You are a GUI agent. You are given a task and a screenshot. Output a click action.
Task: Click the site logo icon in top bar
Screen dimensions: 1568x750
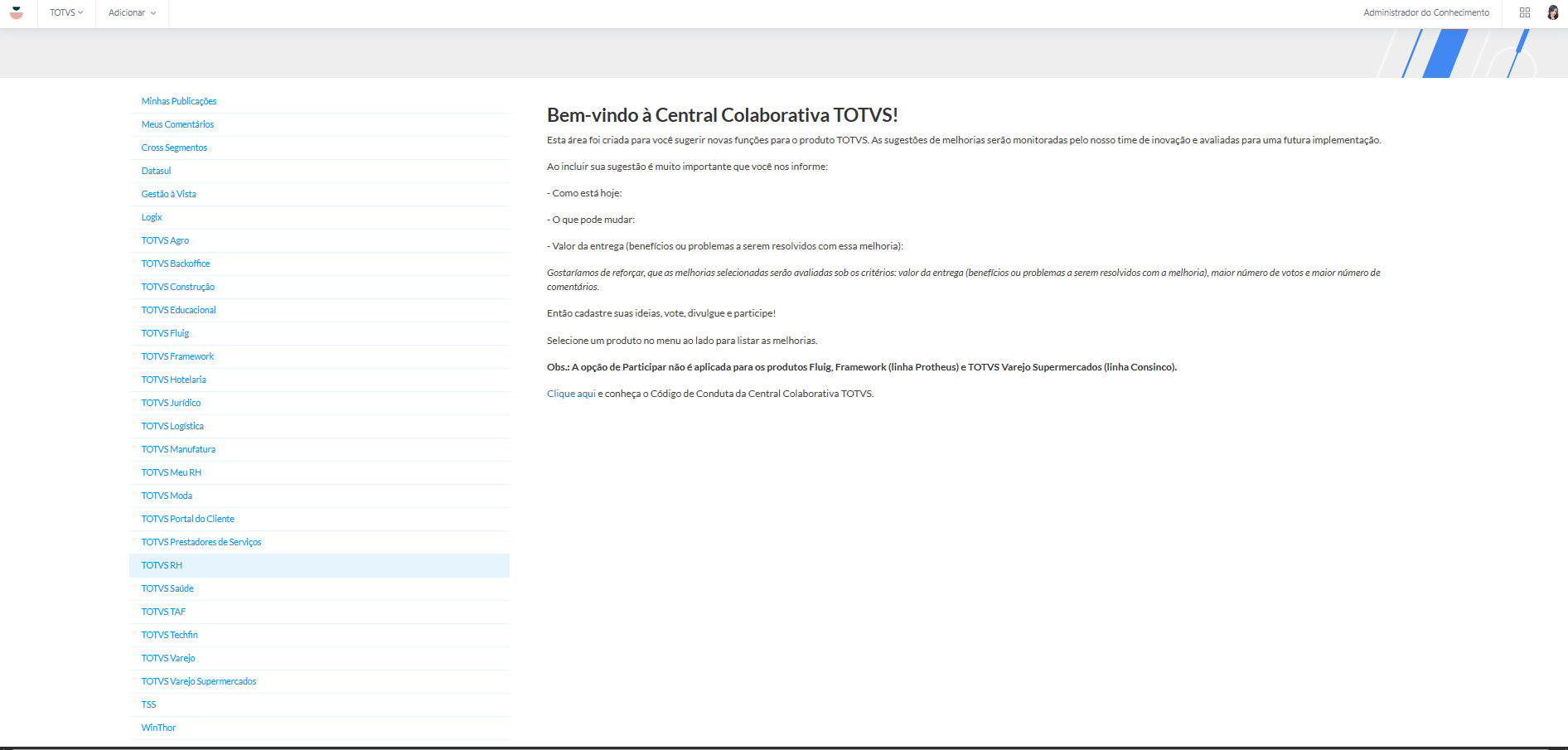[x=16, y=12]
